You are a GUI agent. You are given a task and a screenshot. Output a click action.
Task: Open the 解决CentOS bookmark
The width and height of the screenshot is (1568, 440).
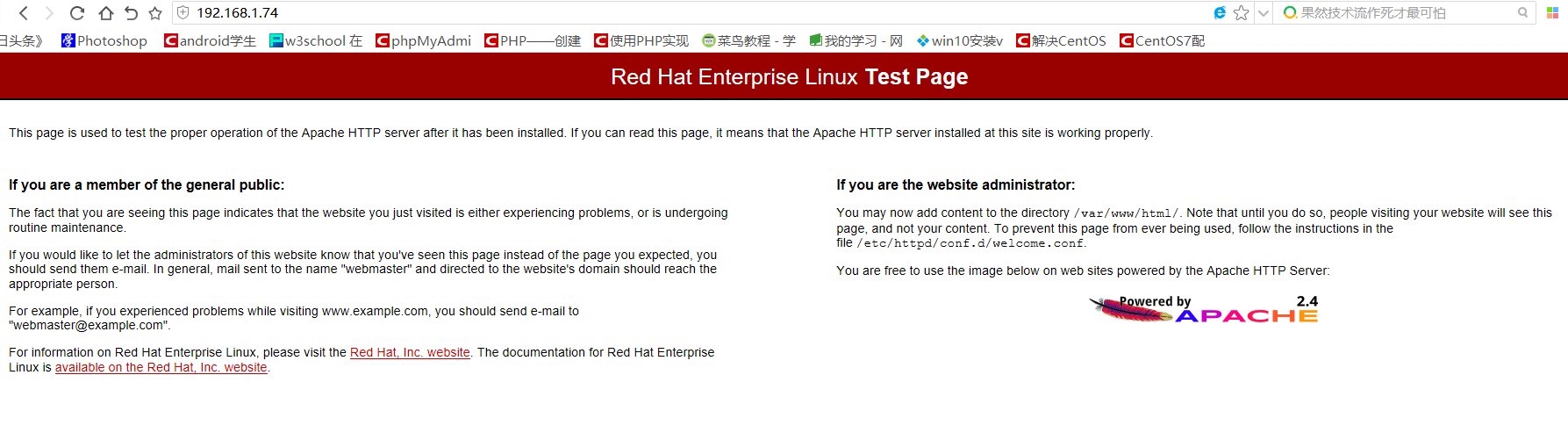(1062, 40)
